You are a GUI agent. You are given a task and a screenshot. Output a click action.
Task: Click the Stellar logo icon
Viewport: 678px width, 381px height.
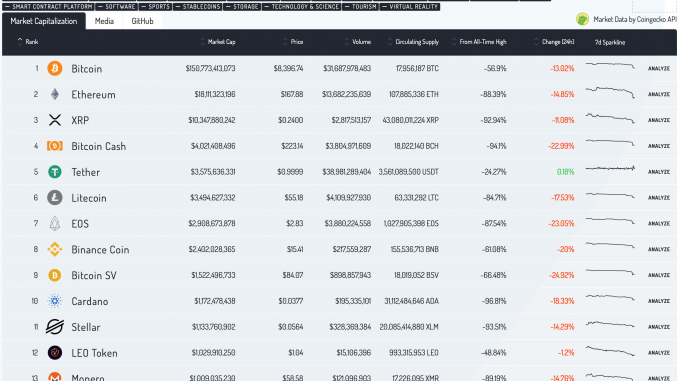click(x=54, y=327)
